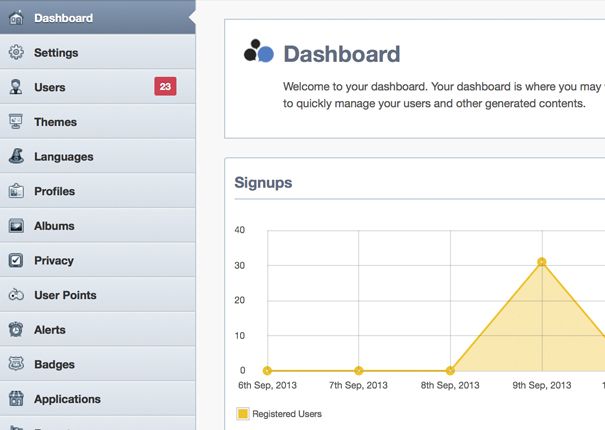
Task: Click the Themes monitor icon
Action: tap(16, 122)
